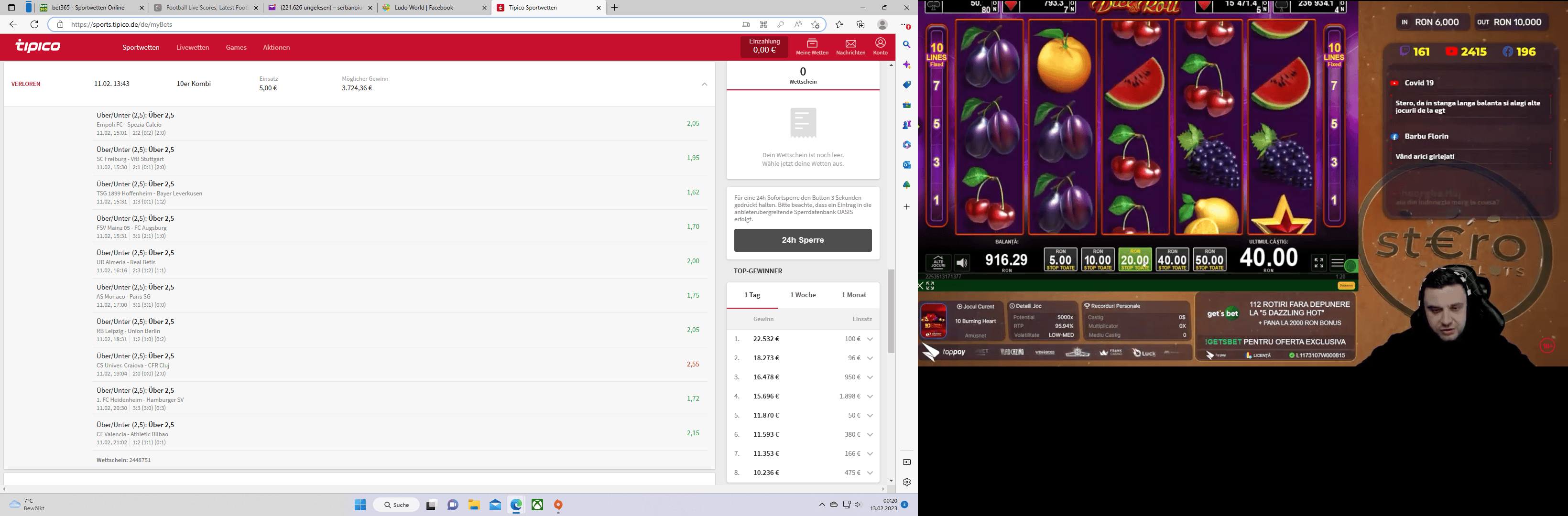This screenshot has width=1568, height=516.
Task: Open browser Collections icon
Action: [x=860, y=24]
